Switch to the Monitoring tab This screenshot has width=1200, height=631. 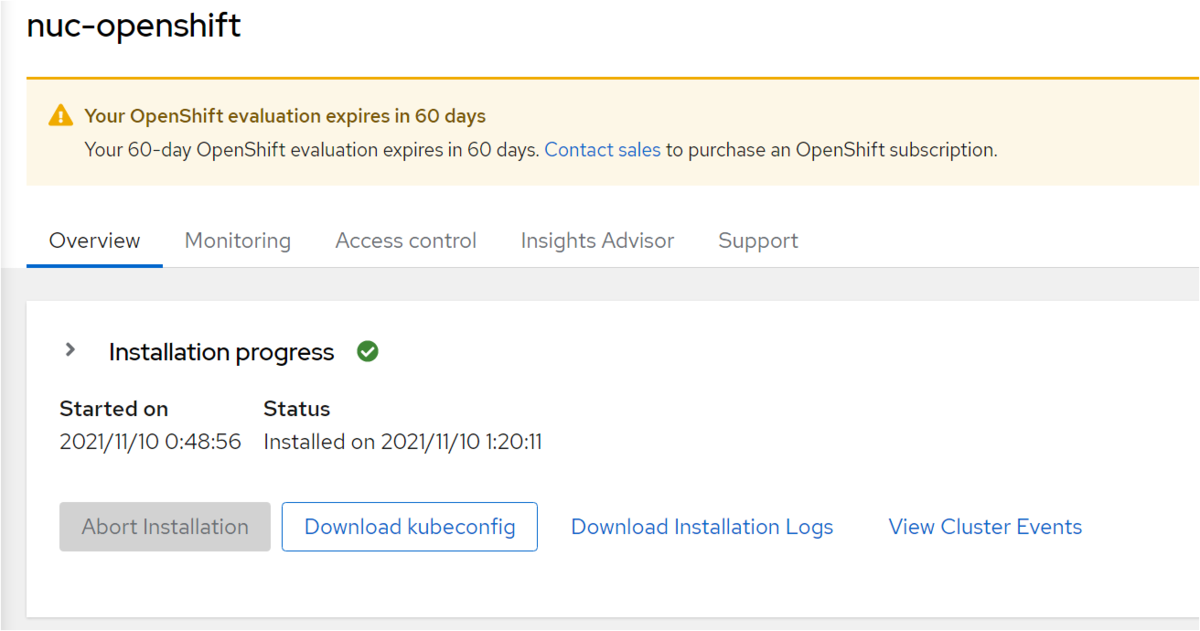238,241
